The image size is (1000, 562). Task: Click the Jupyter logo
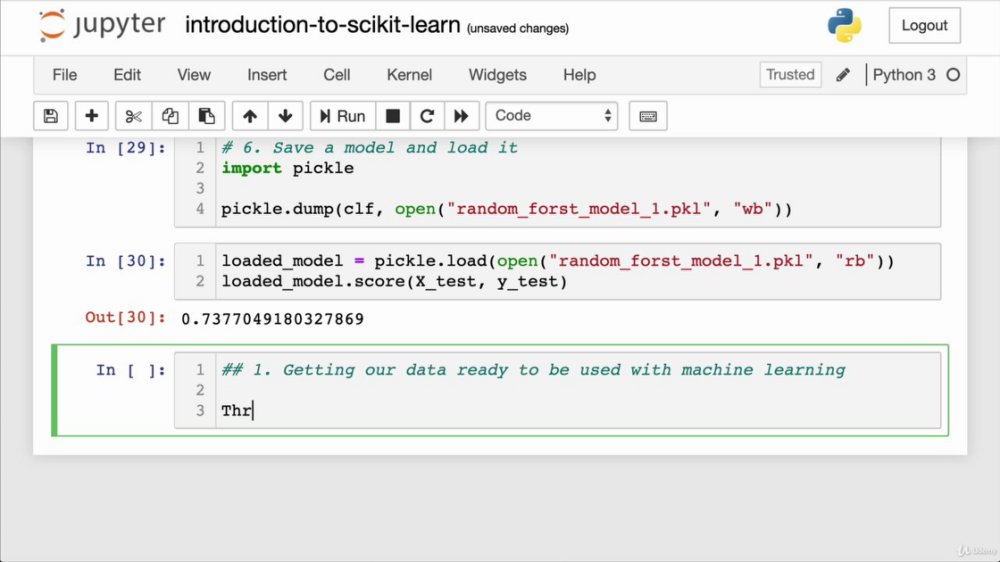point(102,26)
